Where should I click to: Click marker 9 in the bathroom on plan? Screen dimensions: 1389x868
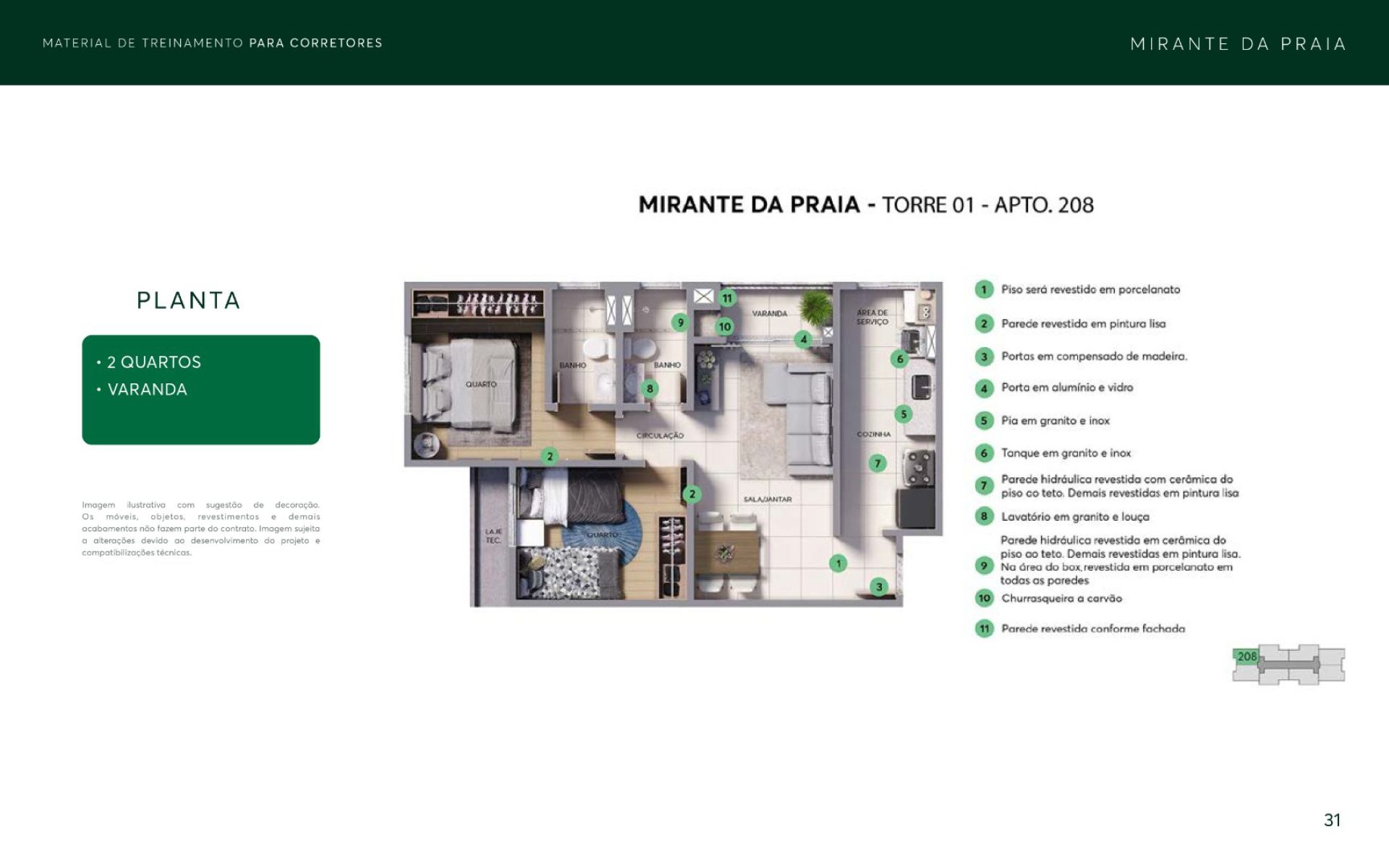point(679,323)
